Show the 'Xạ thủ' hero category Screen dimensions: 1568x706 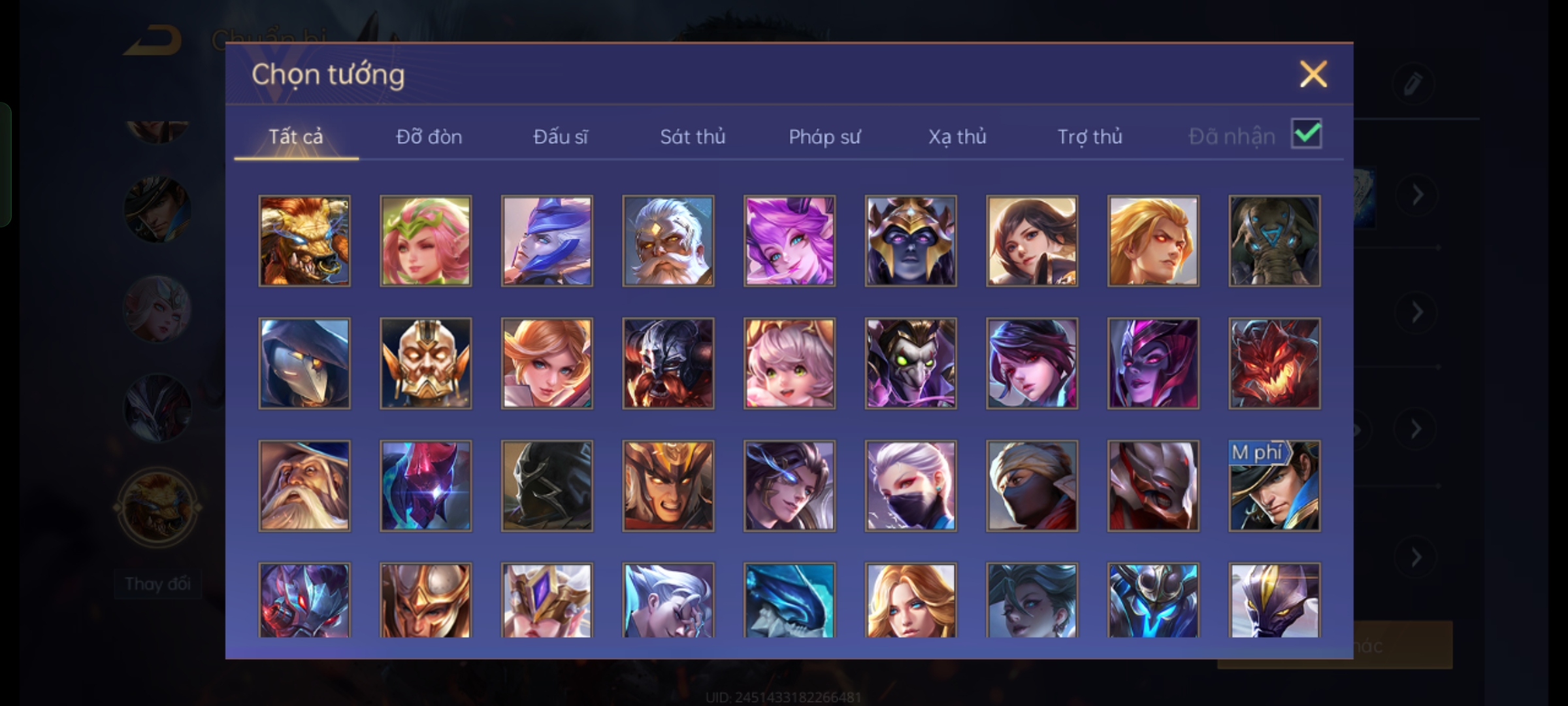click(957, 137)
